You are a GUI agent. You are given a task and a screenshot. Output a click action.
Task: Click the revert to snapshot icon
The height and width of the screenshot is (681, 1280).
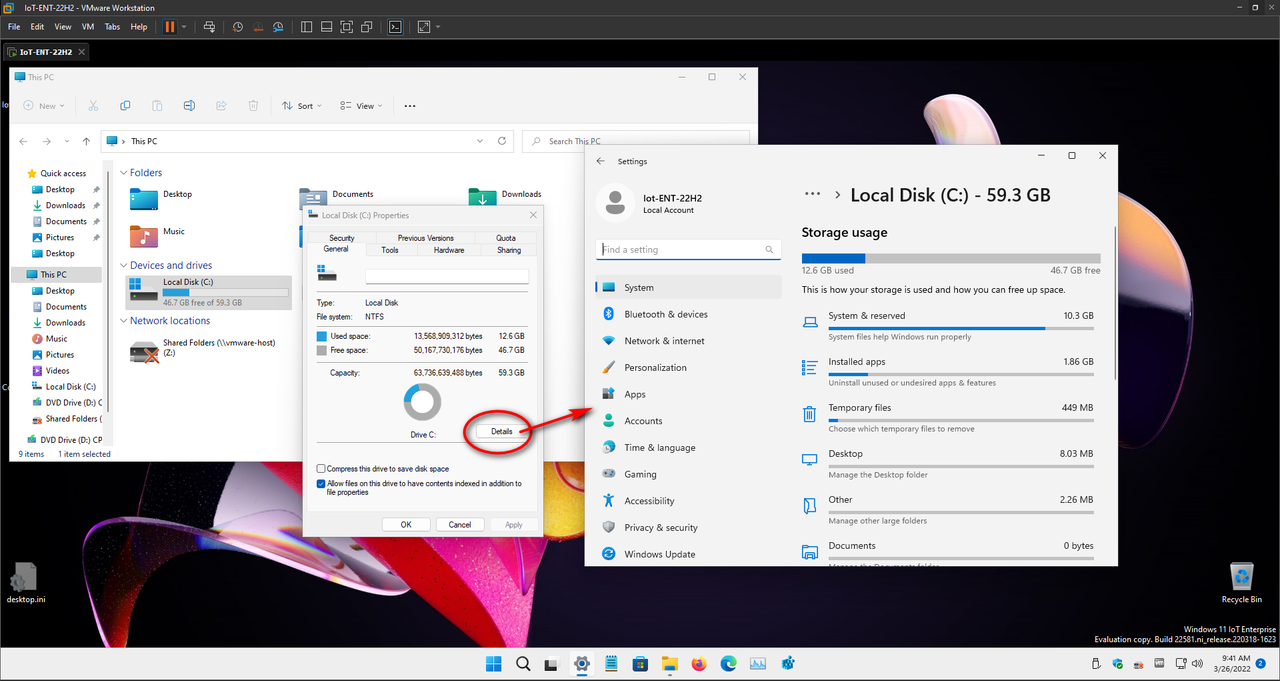tap(258, 26)
